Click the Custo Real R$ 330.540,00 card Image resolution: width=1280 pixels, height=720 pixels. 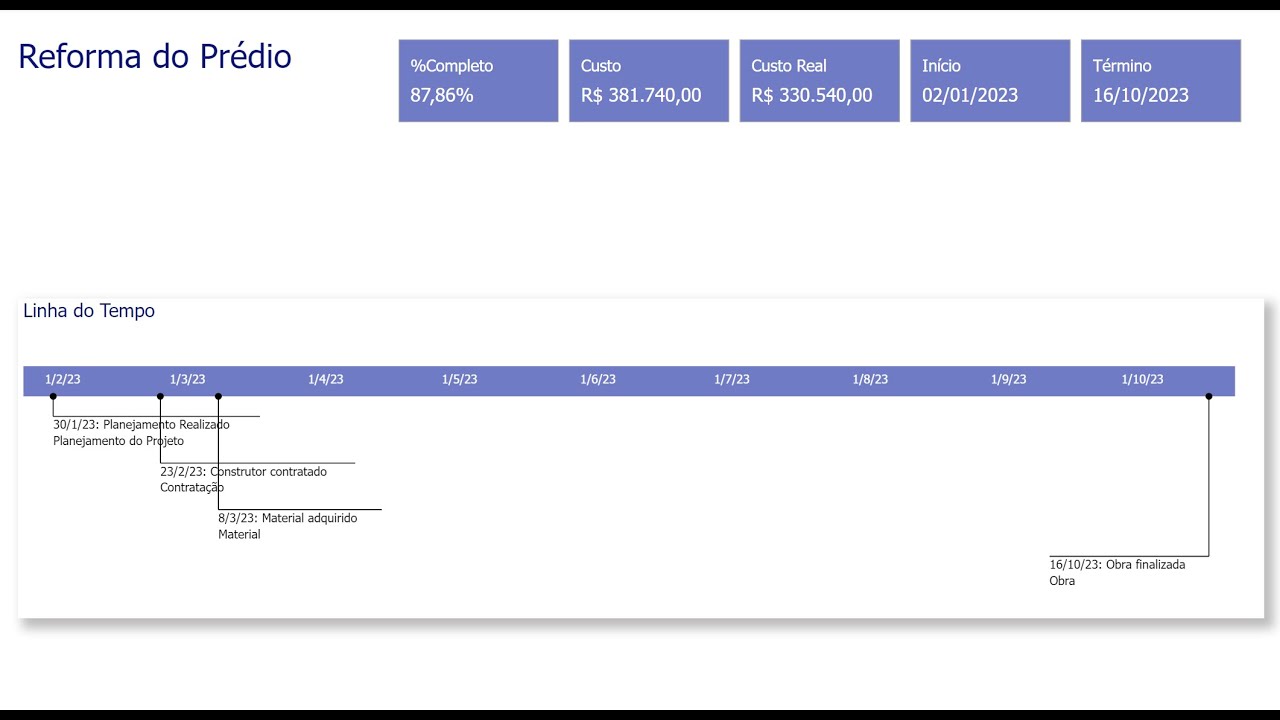(x=820, y=81)
